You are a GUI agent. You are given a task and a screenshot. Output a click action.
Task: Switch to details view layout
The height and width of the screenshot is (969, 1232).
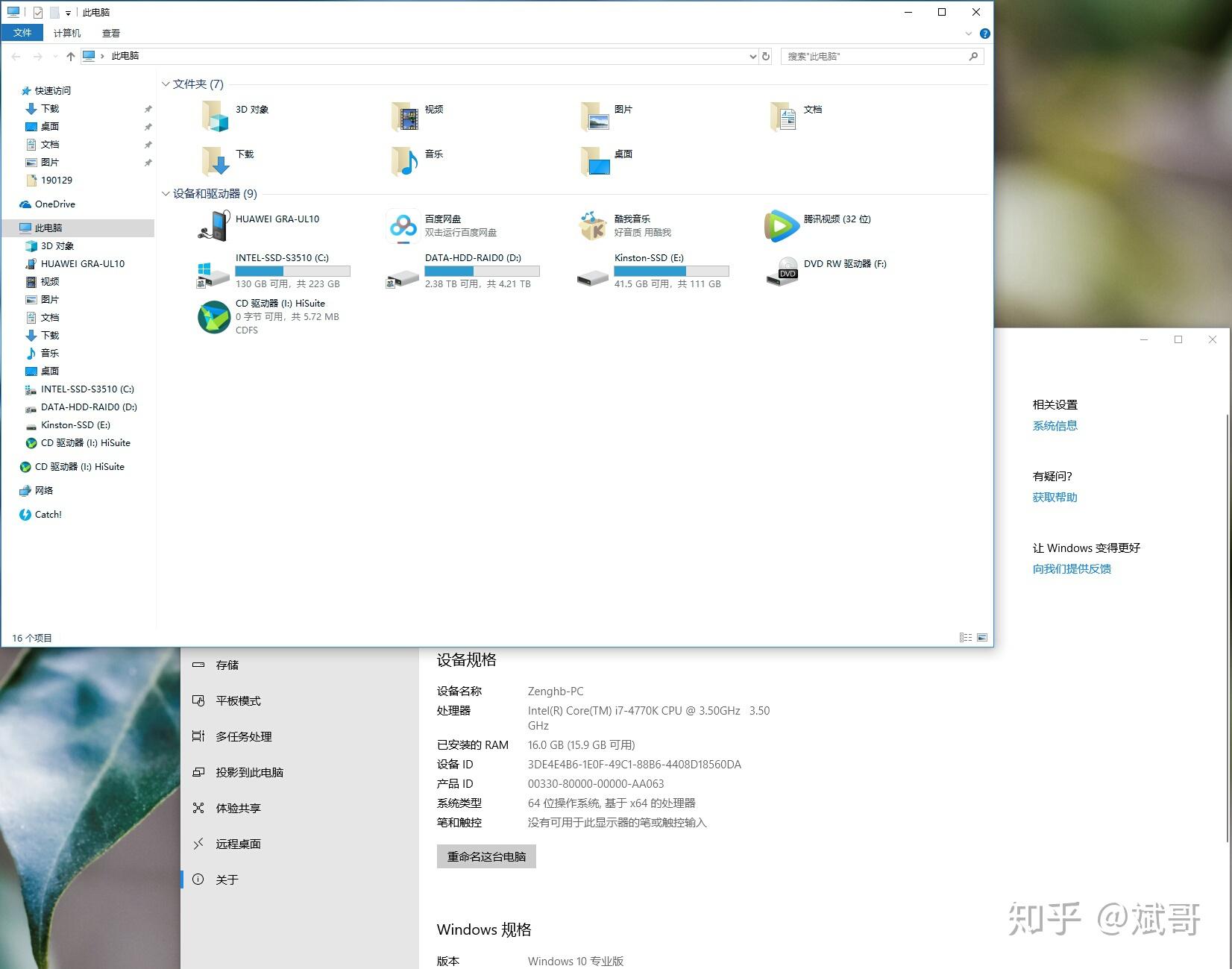966,638
